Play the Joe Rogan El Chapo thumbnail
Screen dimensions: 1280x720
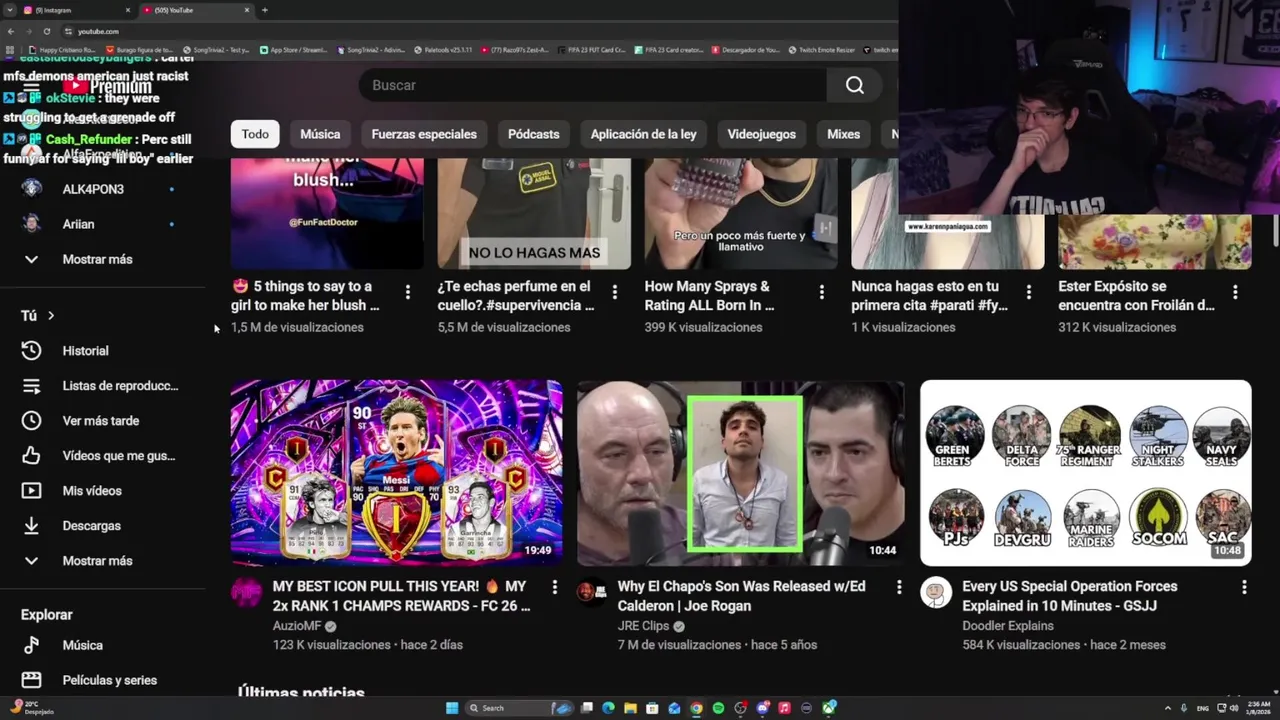click(741, 472)
